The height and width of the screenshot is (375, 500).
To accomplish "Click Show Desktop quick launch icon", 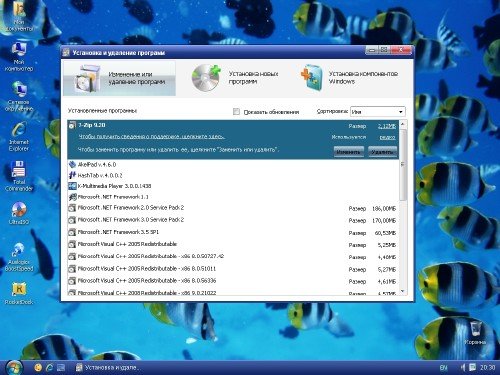I will pos(61,367).
